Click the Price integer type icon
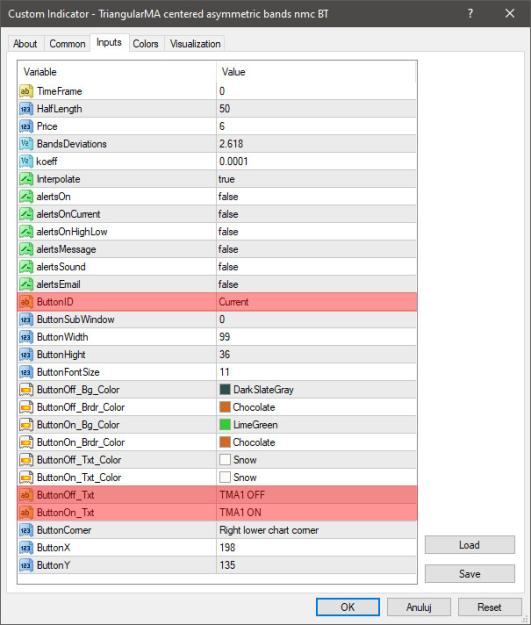 pos(26,126)
